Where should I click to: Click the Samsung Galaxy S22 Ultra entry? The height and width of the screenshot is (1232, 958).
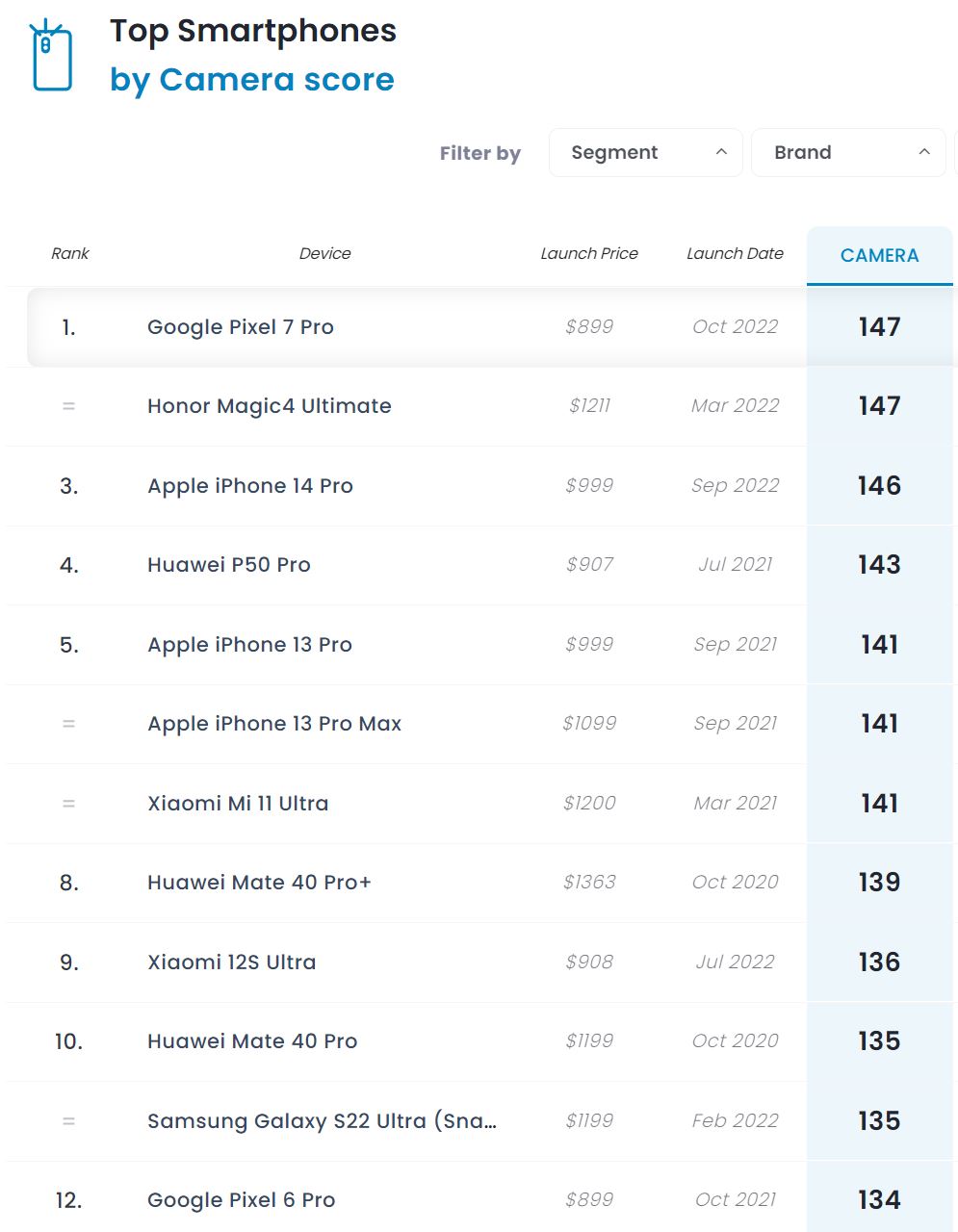coord(322,1121)
